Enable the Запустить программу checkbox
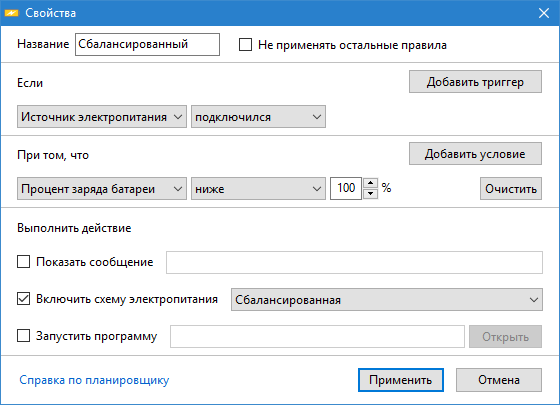Viewport: 560px width, 405px height. click(x=24, y=336)
